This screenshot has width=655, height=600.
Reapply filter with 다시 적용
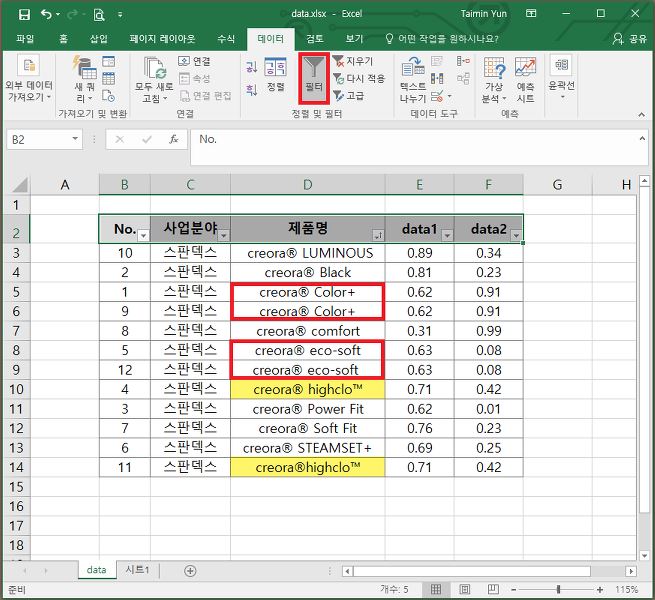coord(359,79)
